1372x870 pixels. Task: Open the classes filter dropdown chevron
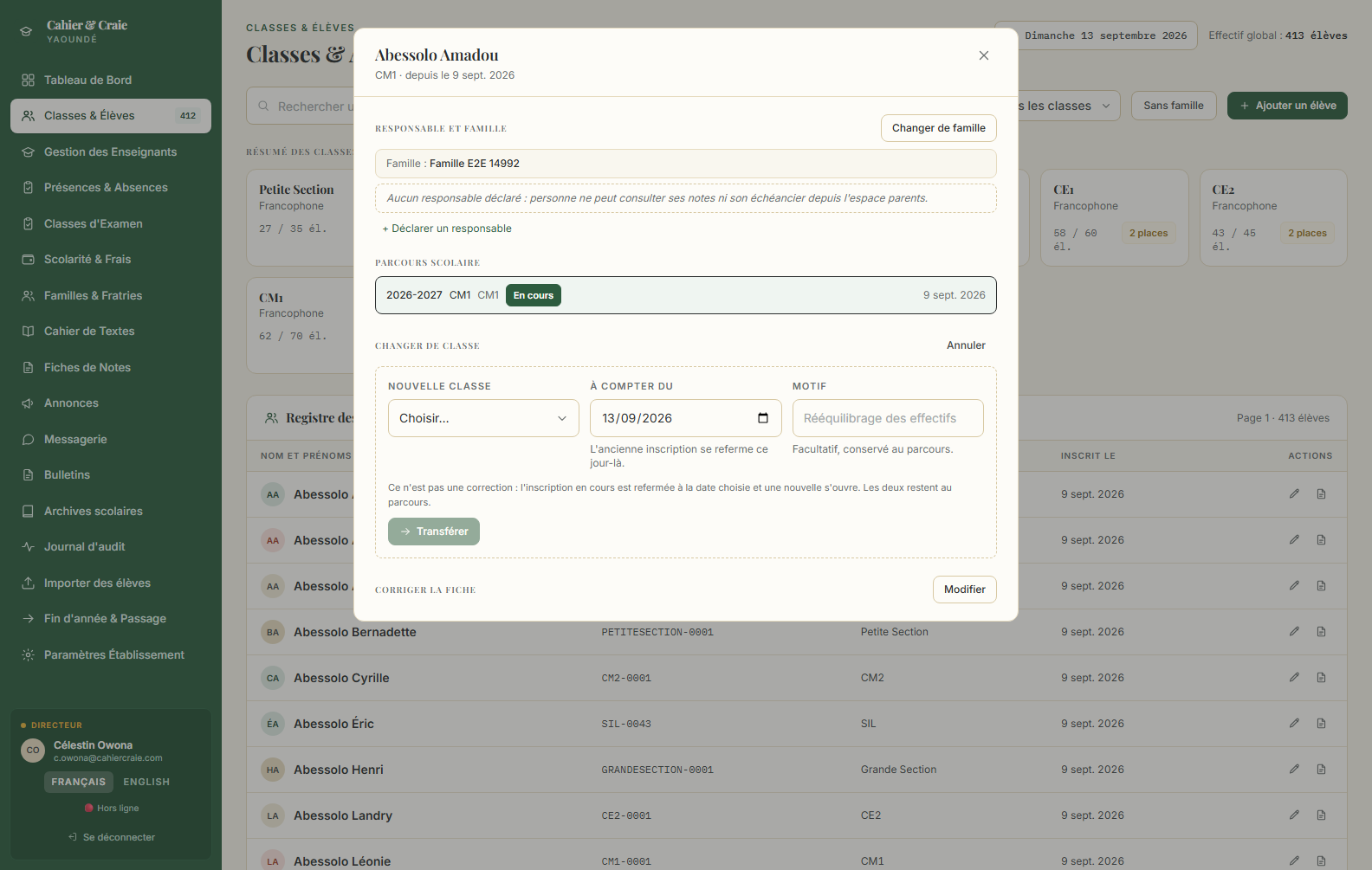click(x=1106, y=106)
